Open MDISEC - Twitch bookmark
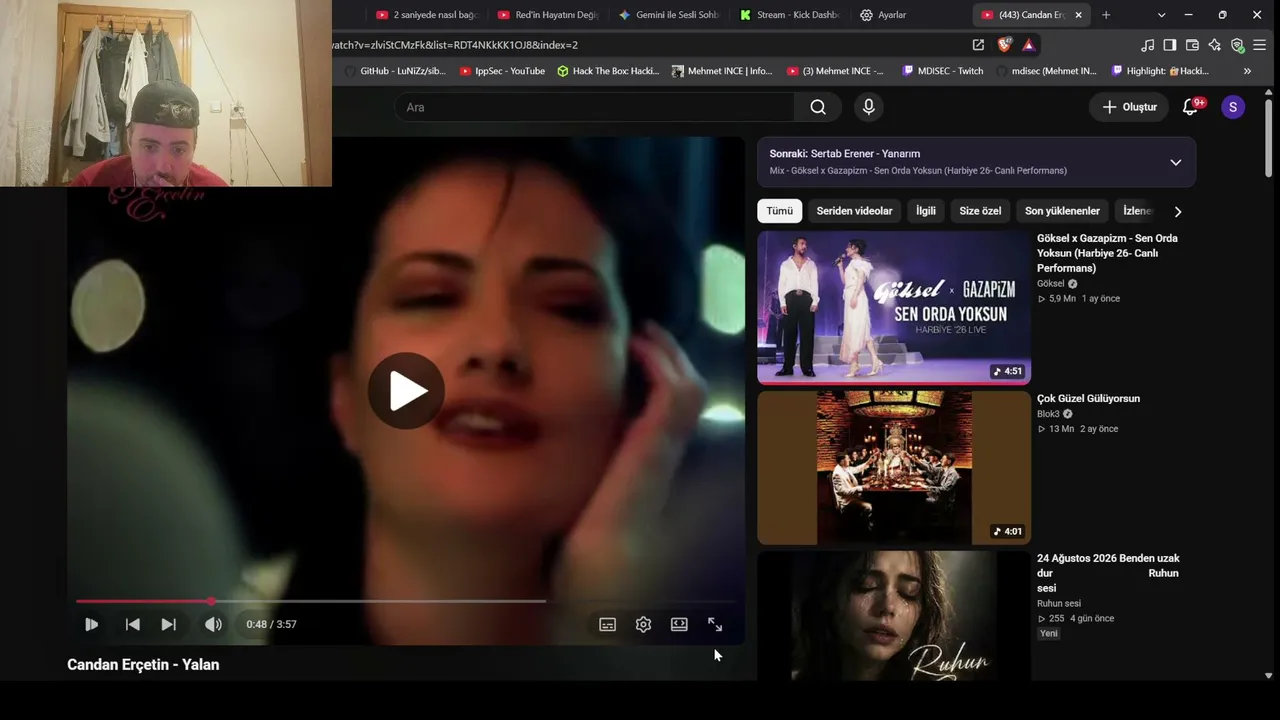Screen dimensions: 1280x720 click(943, 71)
